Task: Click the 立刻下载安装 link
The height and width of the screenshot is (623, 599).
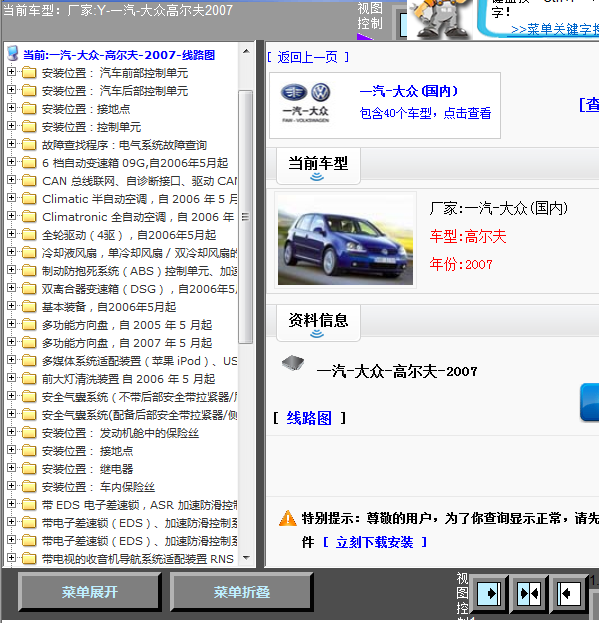Action: click(375, 542)
